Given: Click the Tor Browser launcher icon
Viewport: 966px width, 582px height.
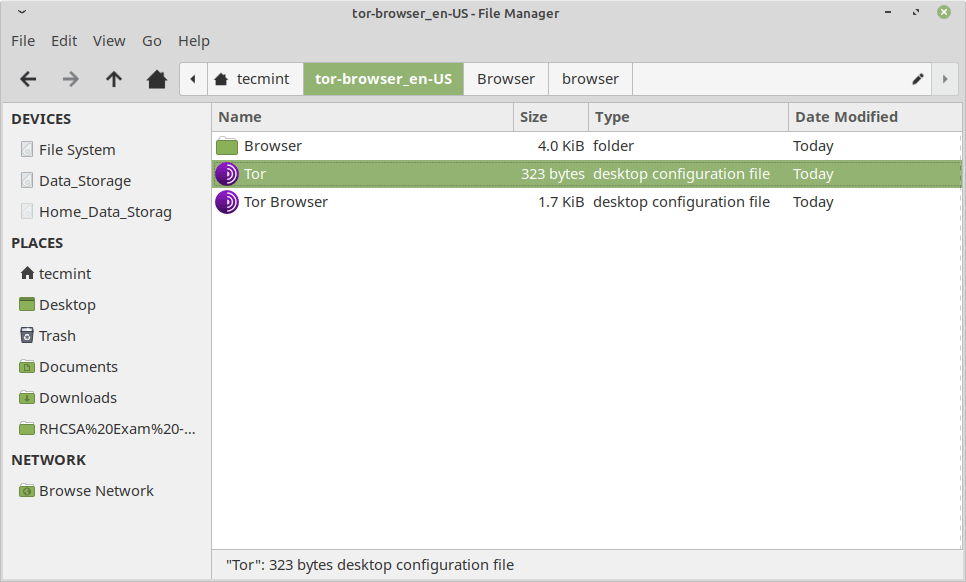Looking at the screenshot, I should pyautogui.click(x=227, y=202).
